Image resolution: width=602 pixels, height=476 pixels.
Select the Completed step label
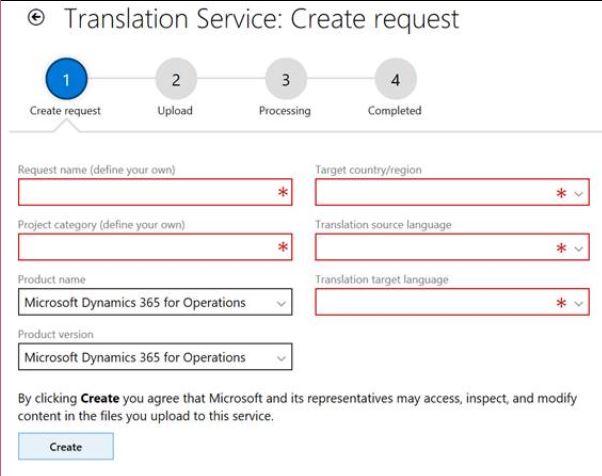(394, 111)
